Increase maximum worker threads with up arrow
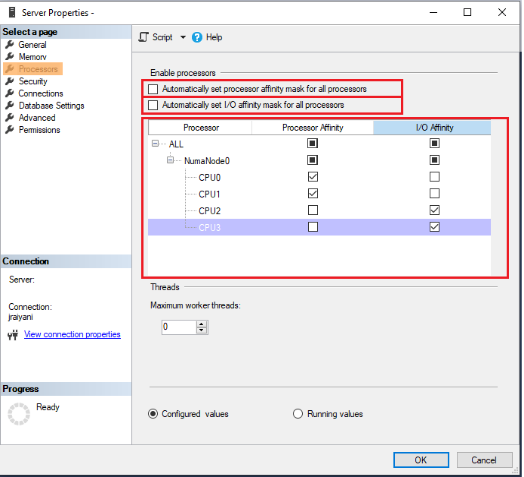The height and width of the screenshot is (477, 524). pos(202,324)
